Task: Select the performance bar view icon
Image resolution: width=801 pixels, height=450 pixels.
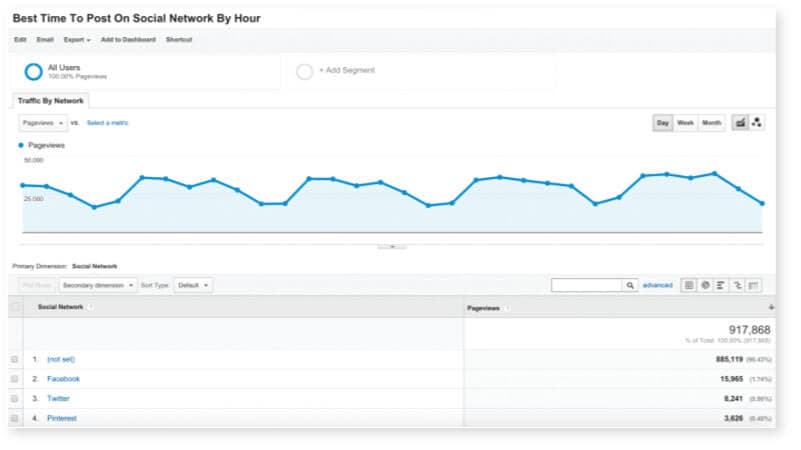Action: tap(721, 285)
